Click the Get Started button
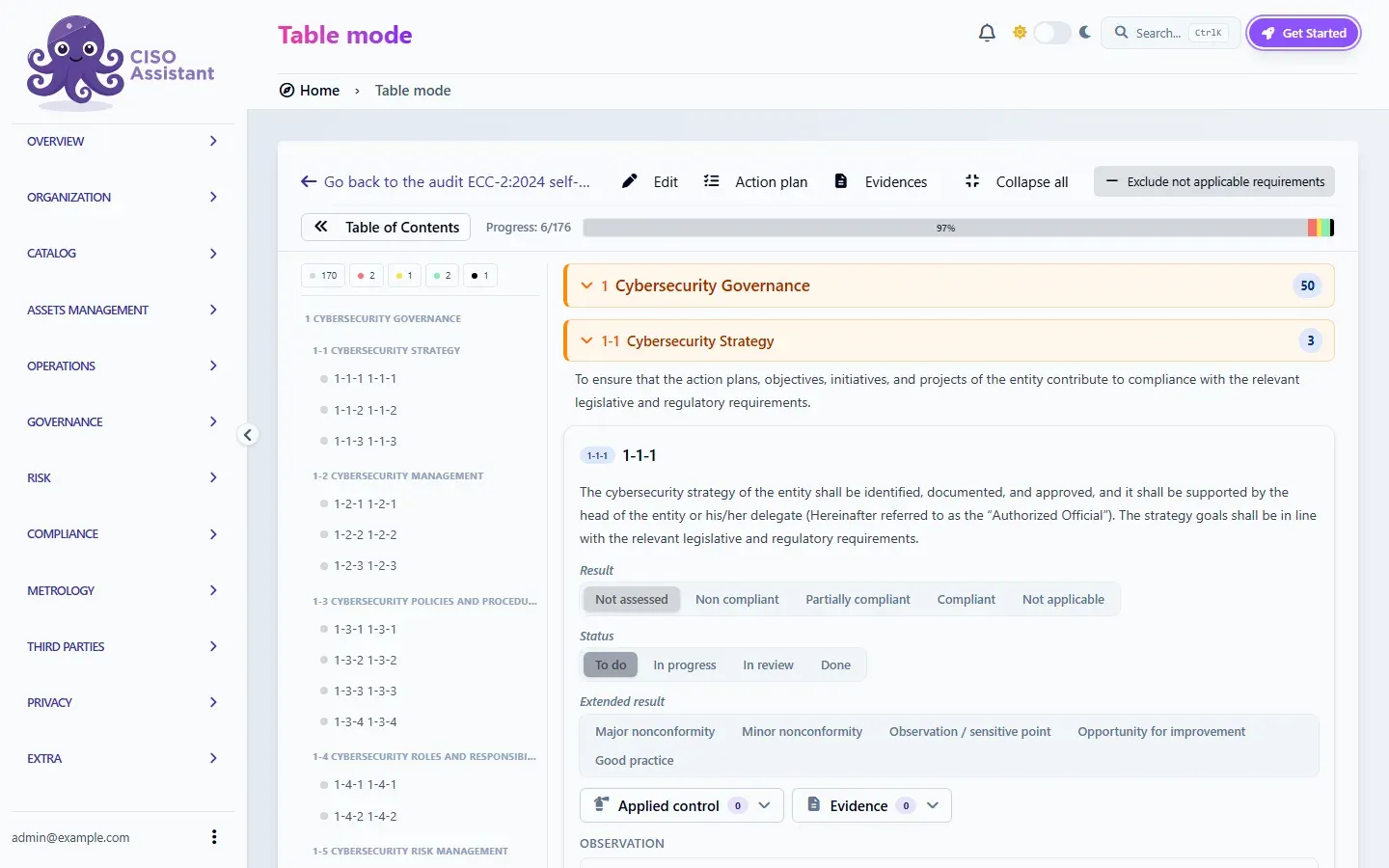Screen dimensions: 1389x868 click(1303, 33)
